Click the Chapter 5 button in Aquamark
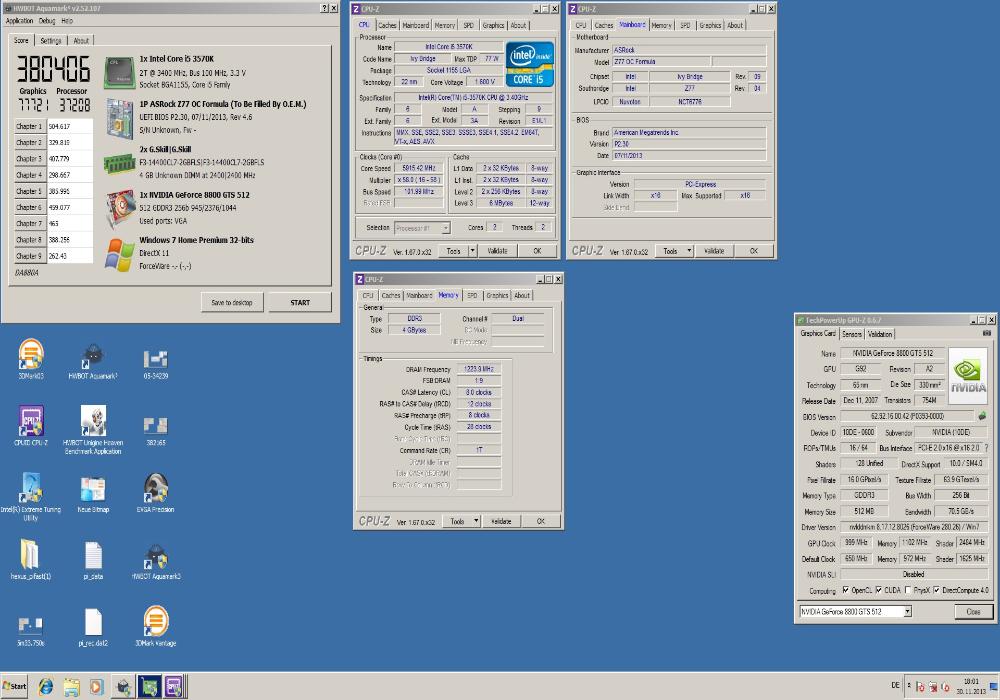1000x700 pixels. click(29, 191)
